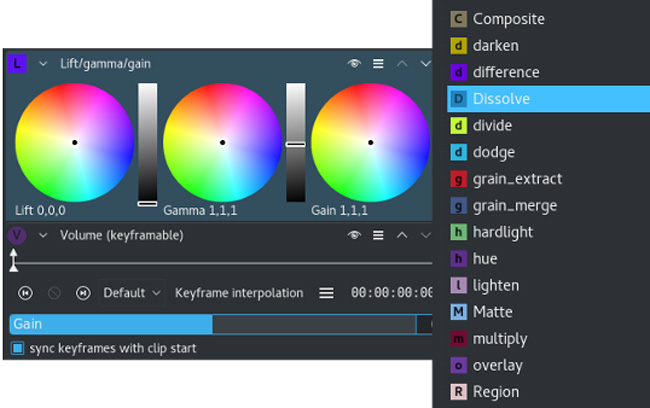The image size is (650, 408).
Task: Click the disabled remove keyframe button
Action: (x=54, y=293)
